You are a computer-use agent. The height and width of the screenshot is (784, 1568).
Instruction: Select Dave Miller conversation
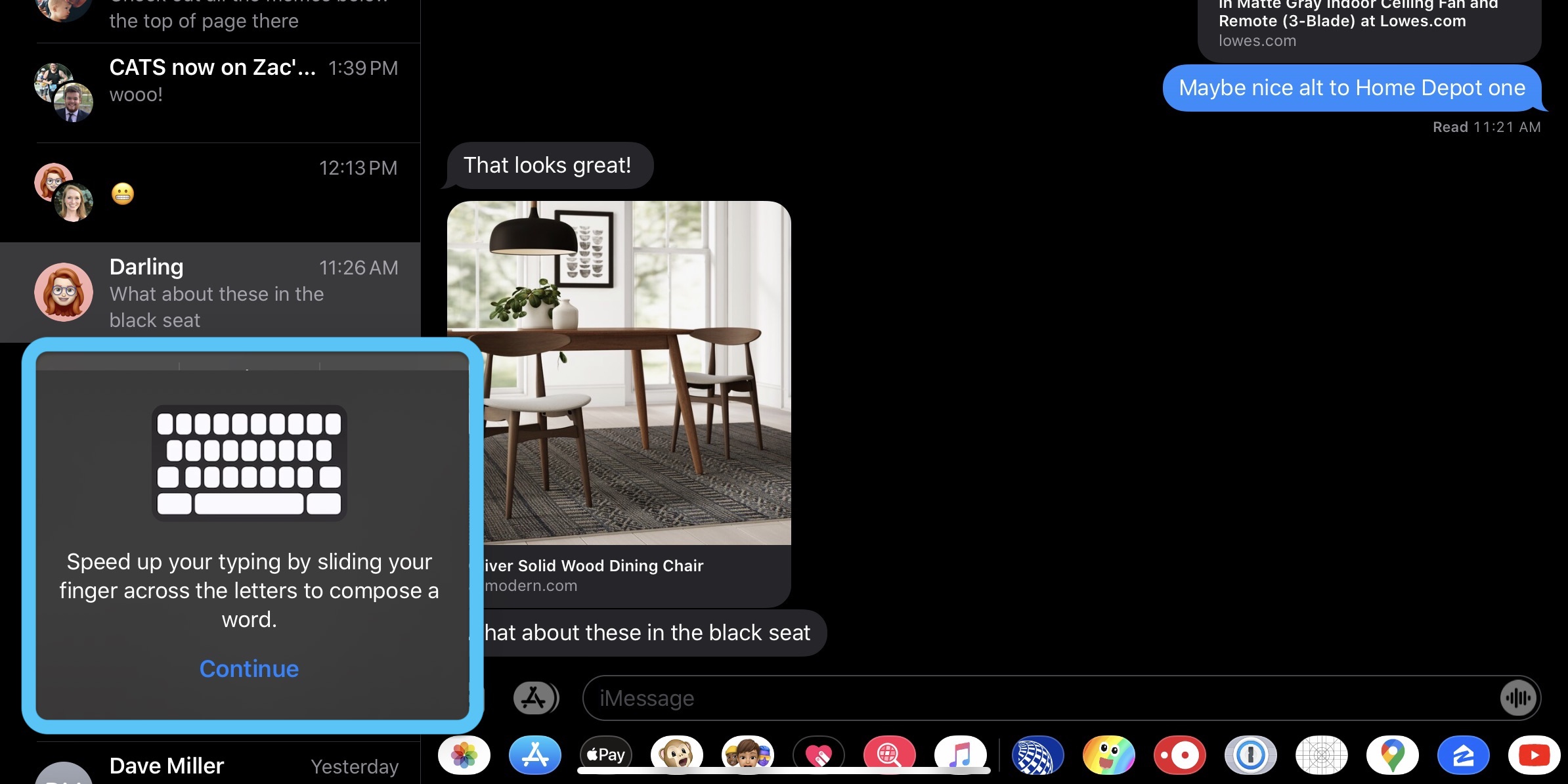(210, 764)
